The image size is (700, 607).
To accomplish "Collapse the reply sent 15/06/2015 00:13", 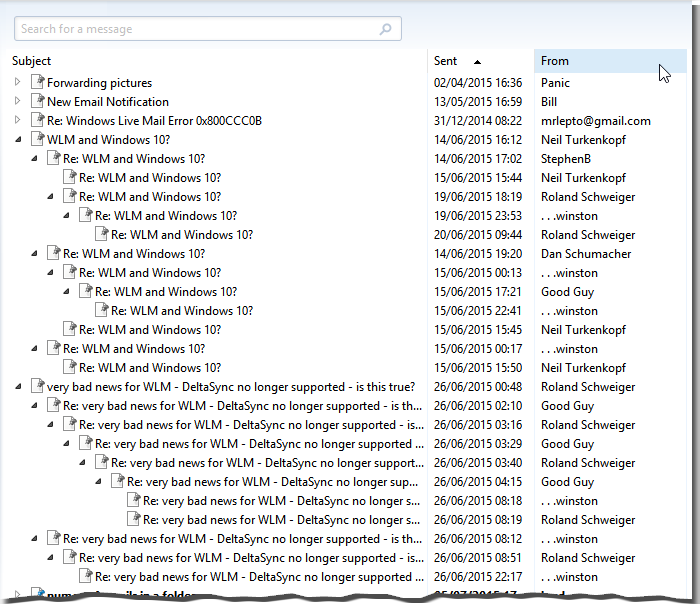I will coord(50,273).
